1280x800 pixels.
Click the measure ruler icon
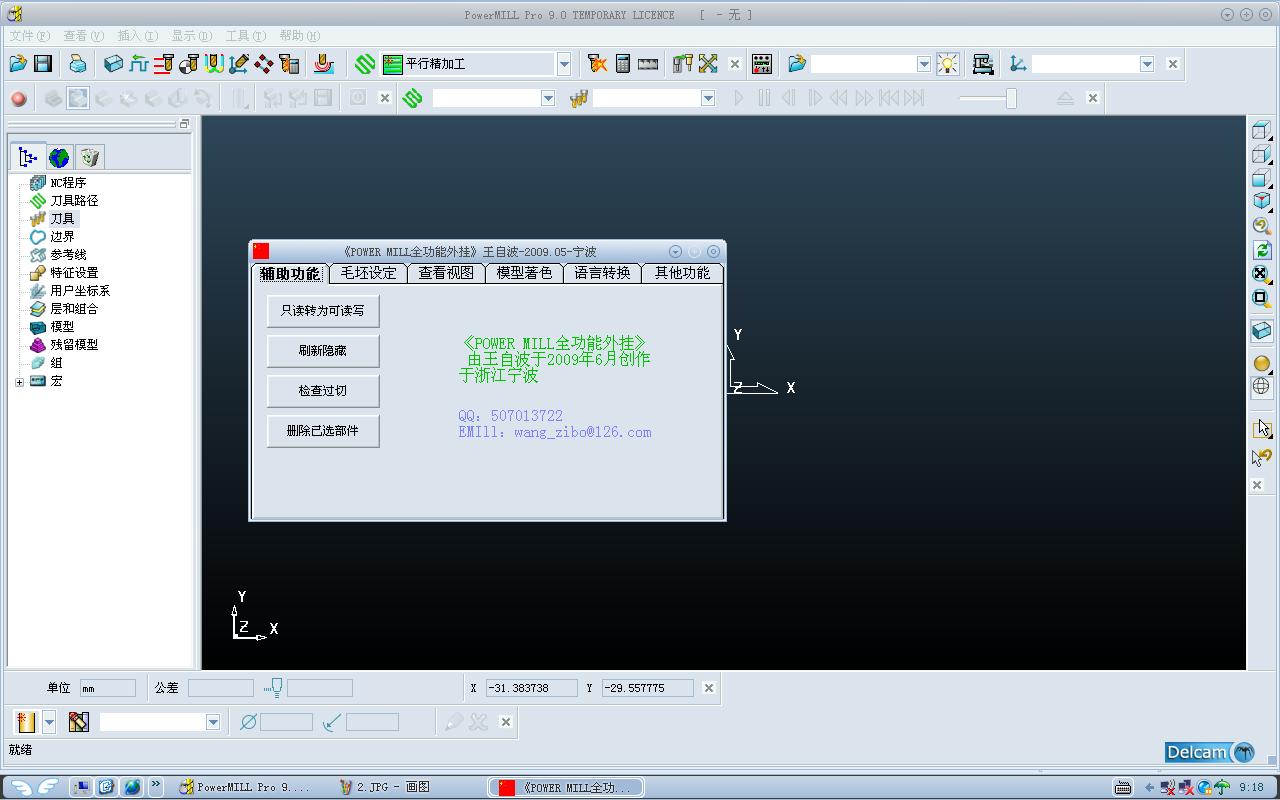pos(648,64)
